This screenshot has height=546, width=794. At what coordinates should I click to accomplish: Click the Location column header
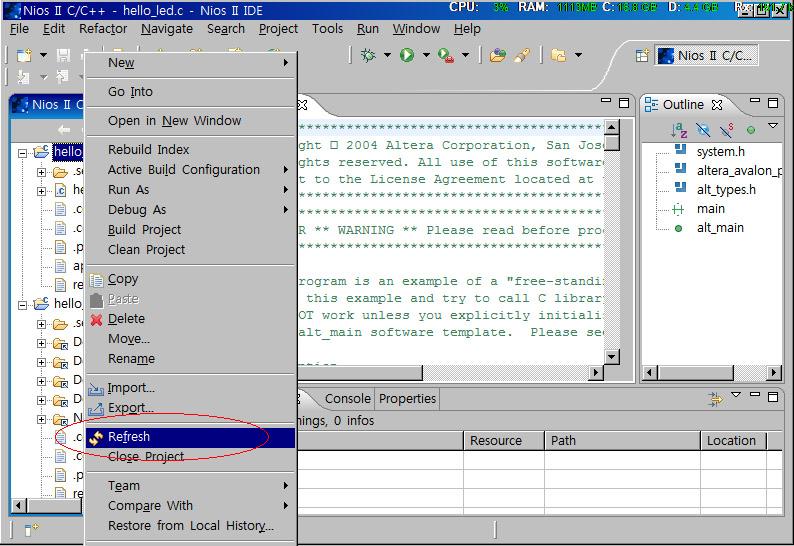tap(734, 441)
